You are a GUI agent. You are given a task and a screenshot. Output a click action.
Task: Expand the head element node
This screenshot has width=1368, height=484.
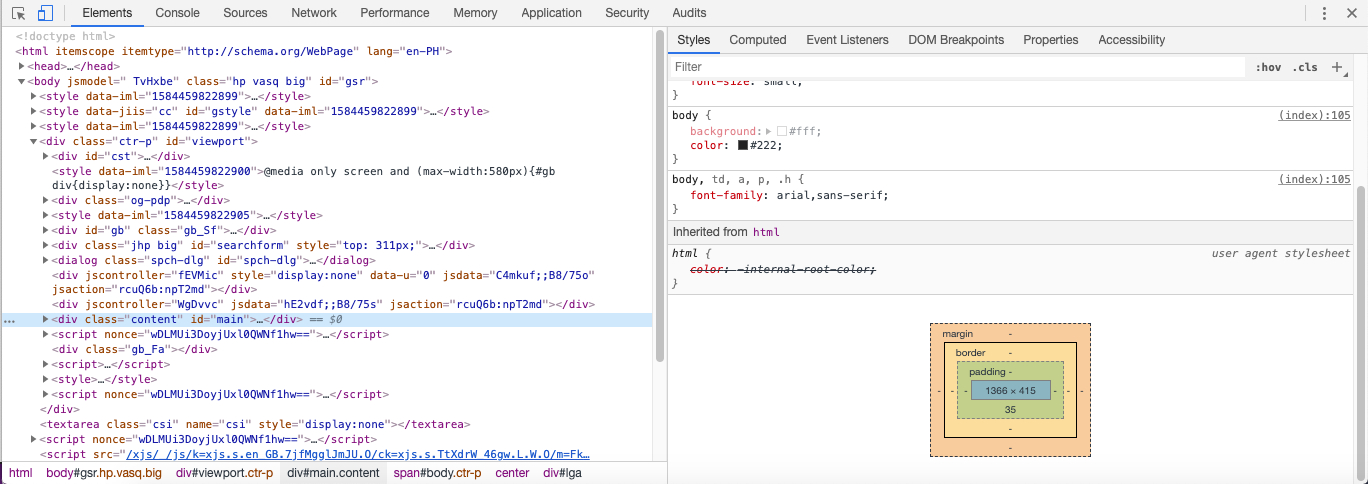22,66
